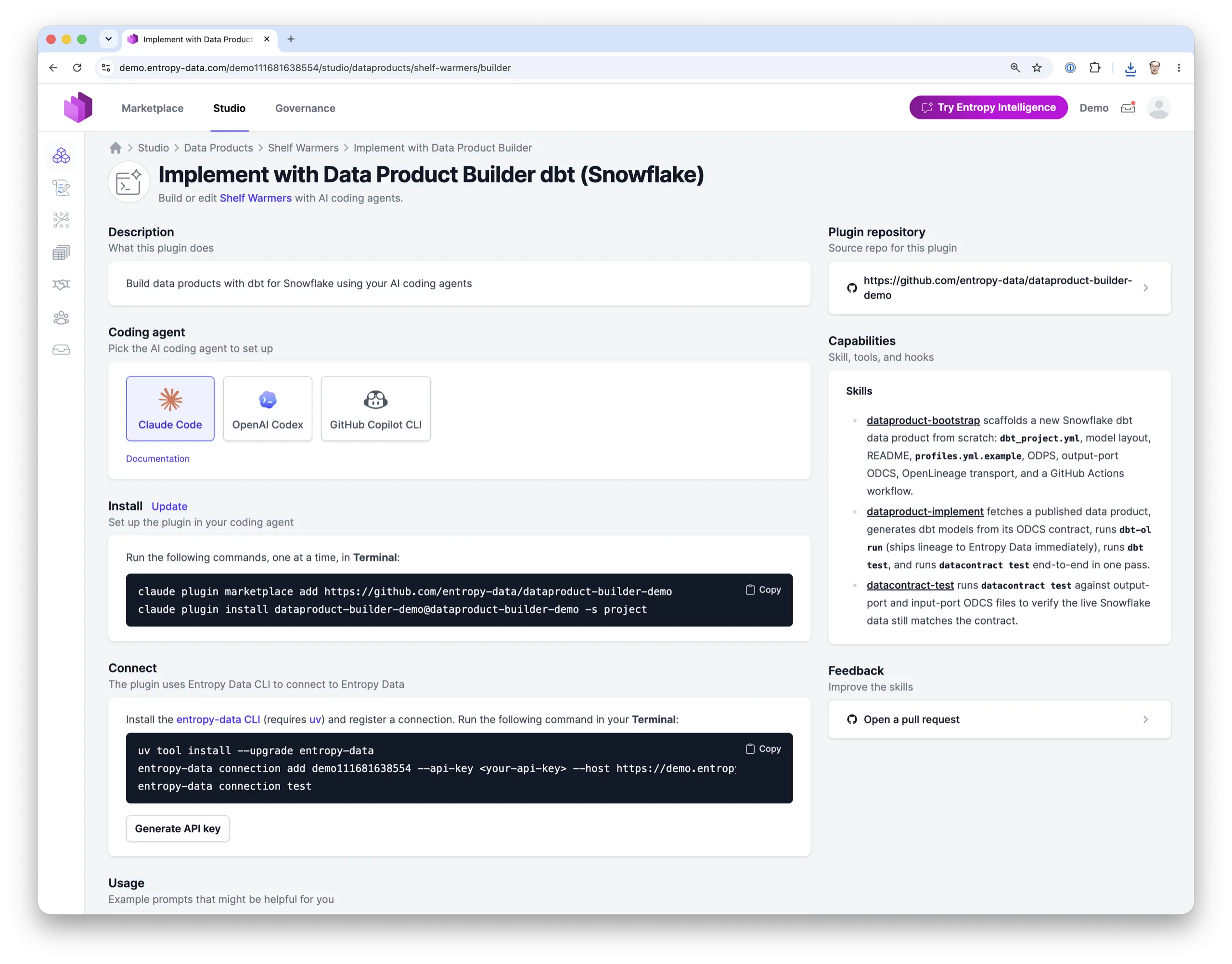The image size is (1232, 964).
Task: Go back with the browser arrow
Action: pos(53,68)
